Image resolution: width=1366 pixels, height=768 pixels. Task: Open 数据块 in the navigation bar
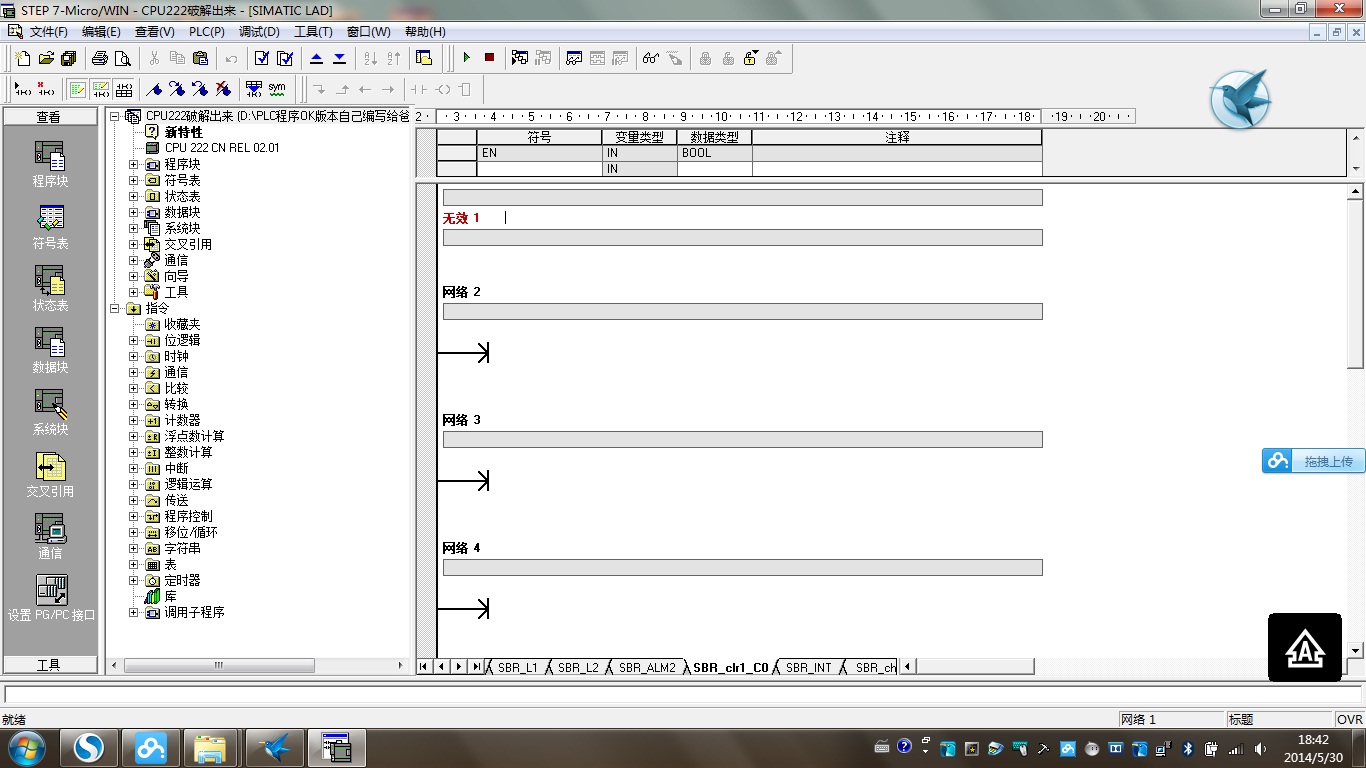point(50,351)
